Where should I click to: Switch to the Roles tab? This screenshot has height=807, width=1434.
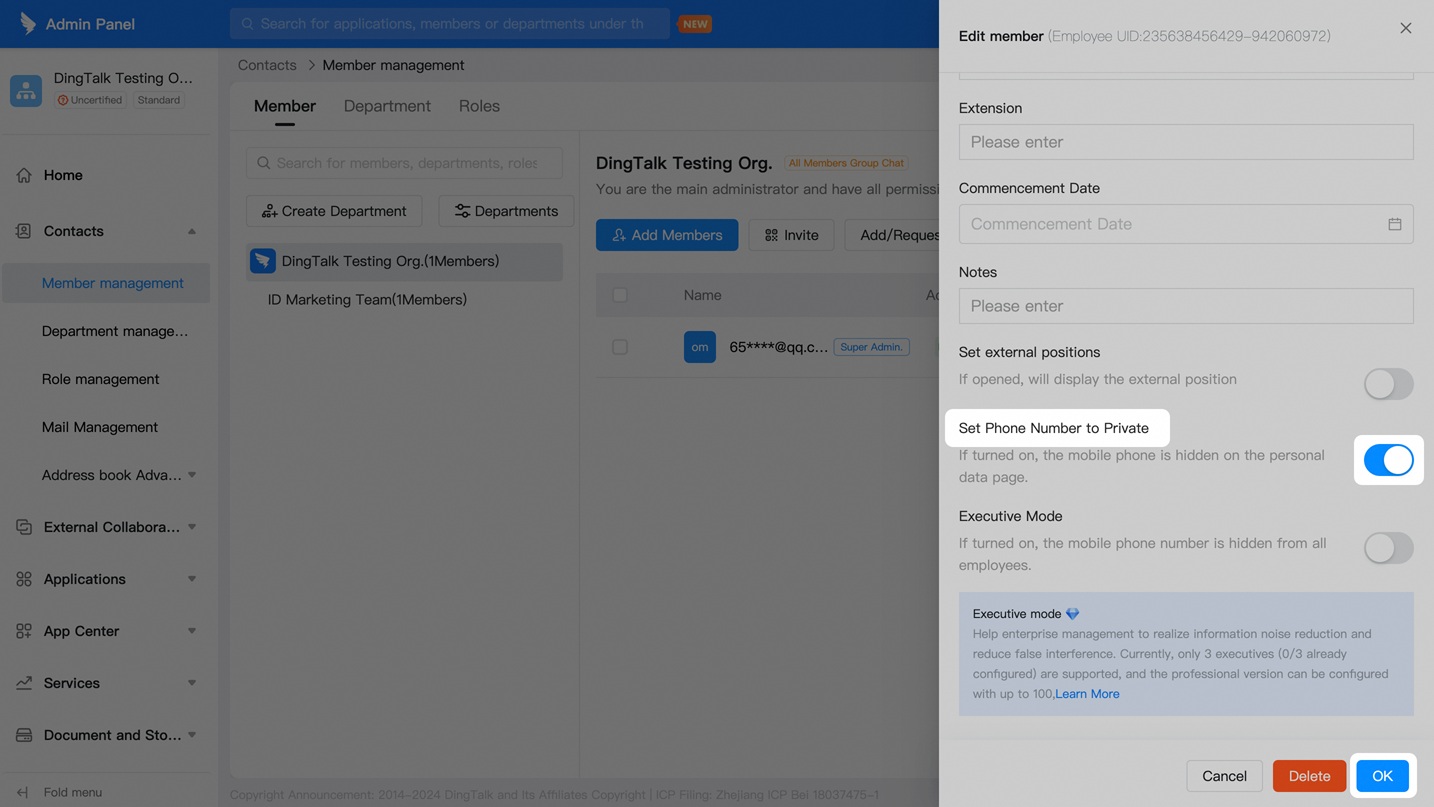coord(479,106)
